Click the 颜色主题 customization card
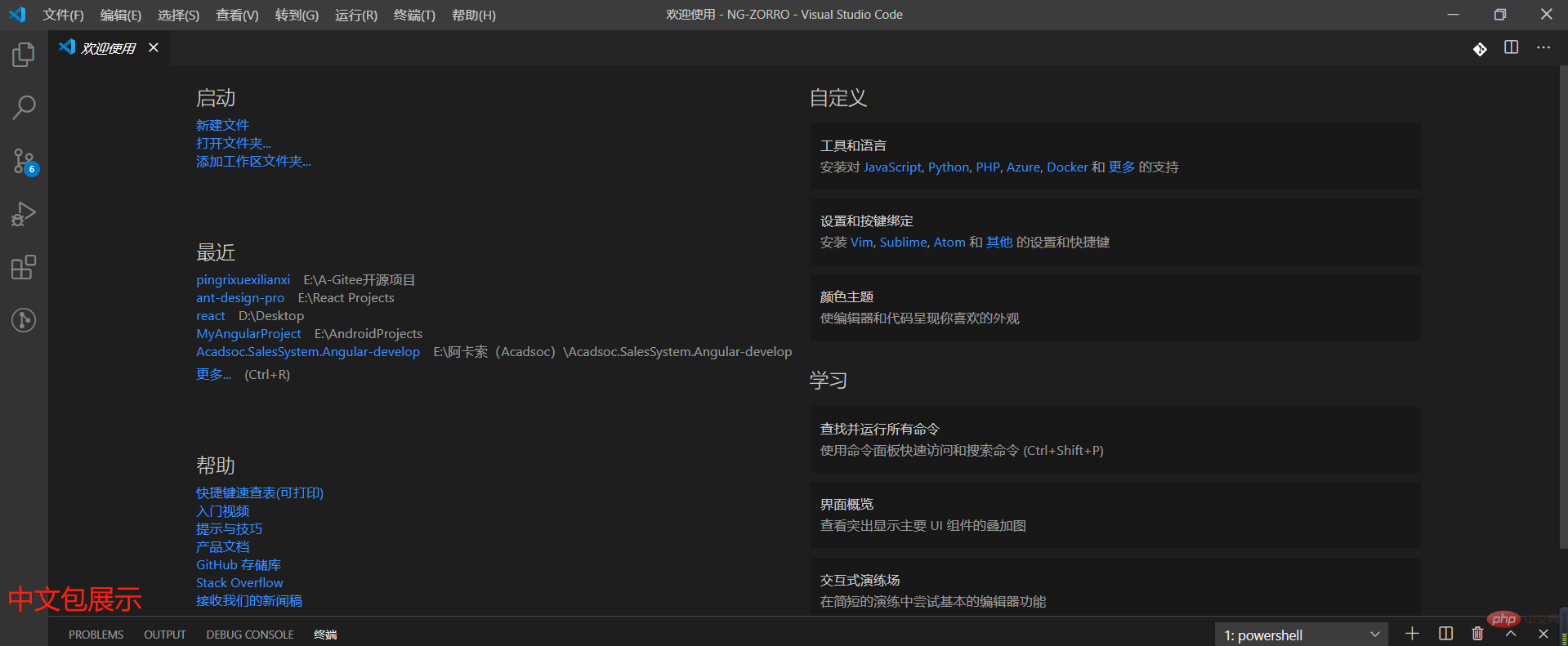The width and height of the screenshot is (1568, 646). (1115, 307)
